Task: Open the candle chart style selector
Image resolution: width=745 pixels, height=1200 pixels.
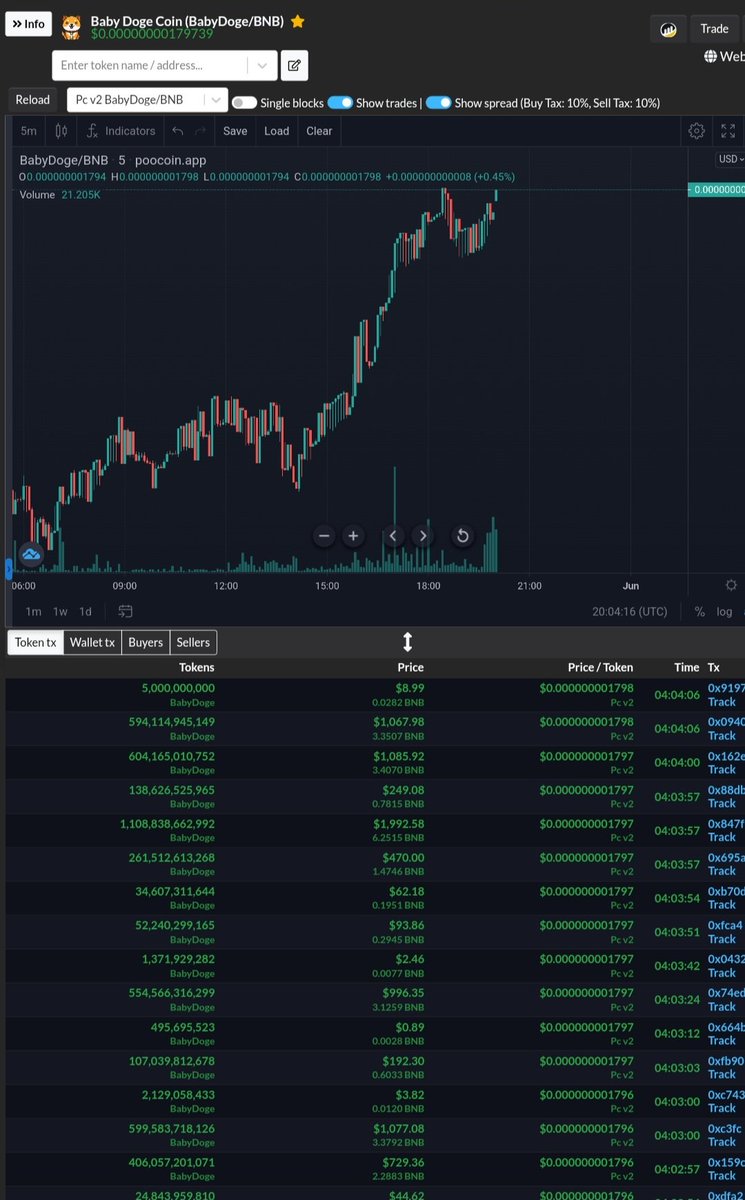Action: click(x=61, y=131)
